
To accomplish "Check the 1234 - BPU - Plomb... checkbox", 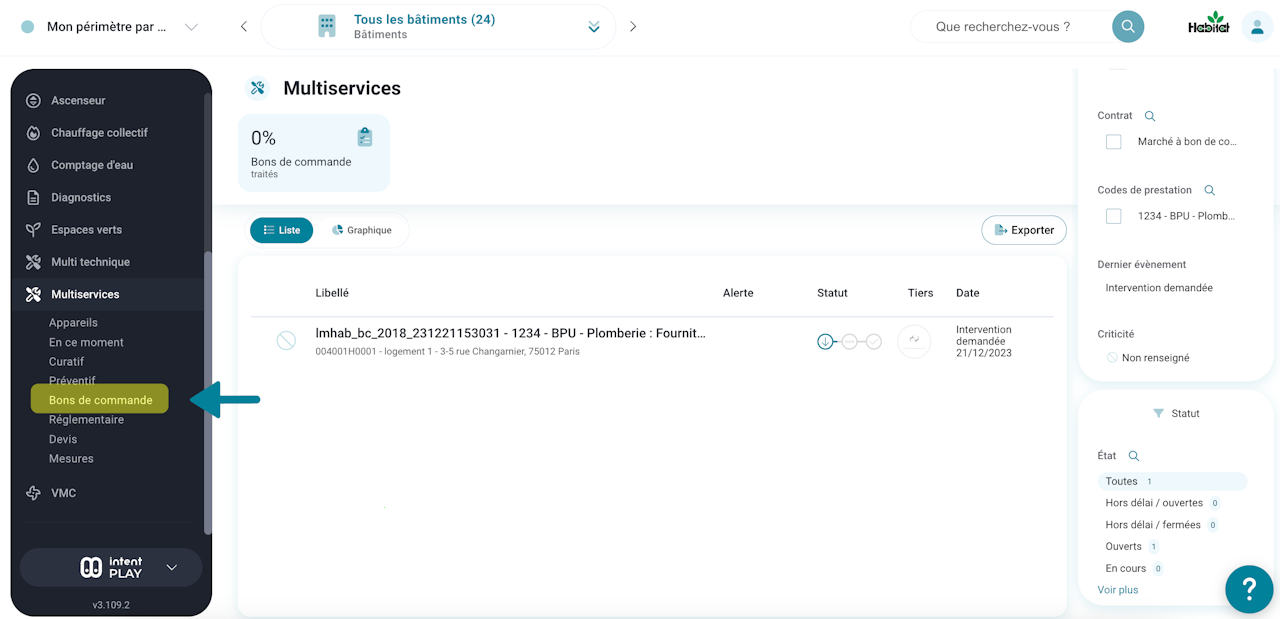I will click(1113, 216).
